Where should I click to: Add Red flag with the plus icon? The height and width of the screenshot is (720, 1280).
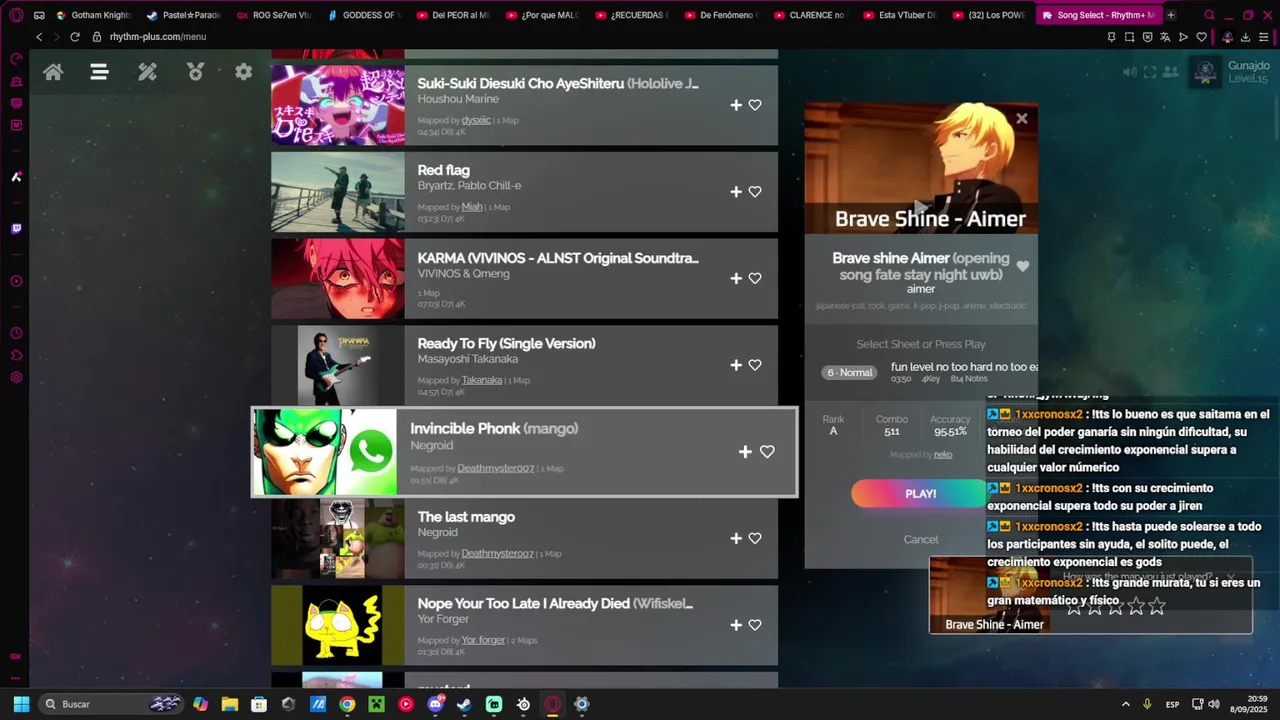click(736, 192)
